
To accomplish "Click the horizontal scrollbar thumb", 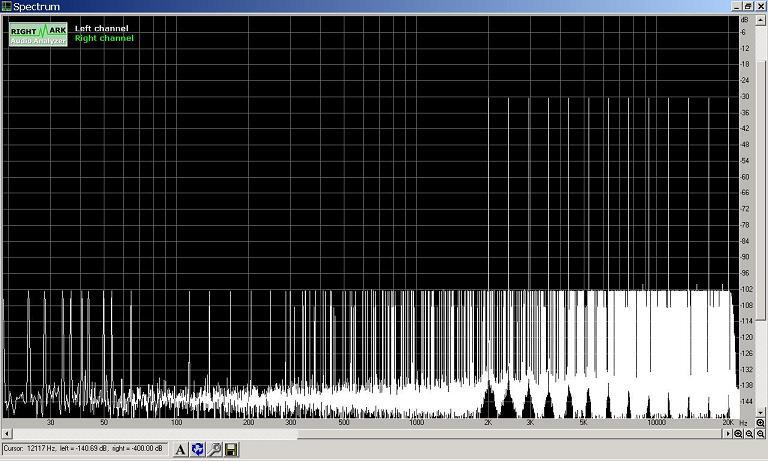I will pyautogui.click(x=368, y=434).
